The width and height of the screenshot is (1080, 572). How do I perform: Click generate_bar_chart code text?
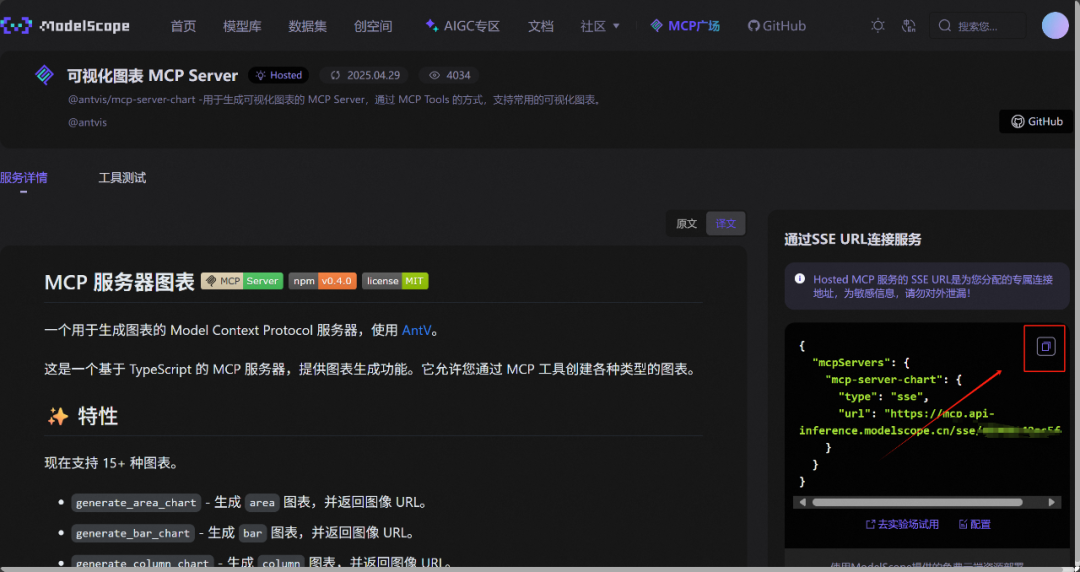[x=133, y=533]
